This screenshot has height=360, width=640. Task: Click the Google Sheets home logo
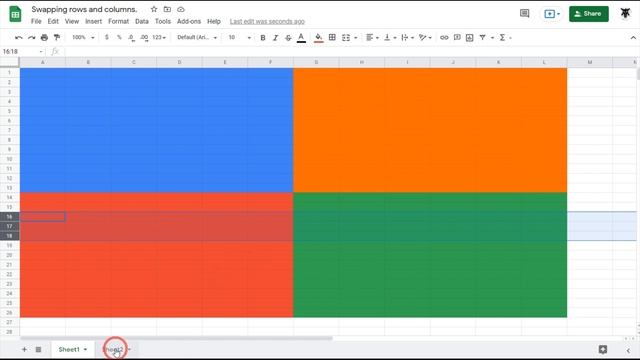[15, 14]
